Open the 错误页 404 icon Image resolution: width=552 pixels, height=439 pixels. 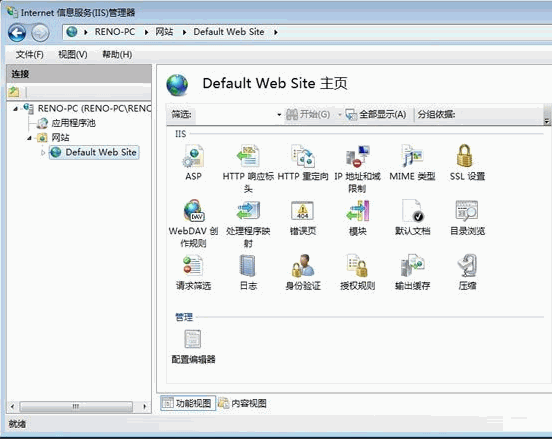click(302, 210)
